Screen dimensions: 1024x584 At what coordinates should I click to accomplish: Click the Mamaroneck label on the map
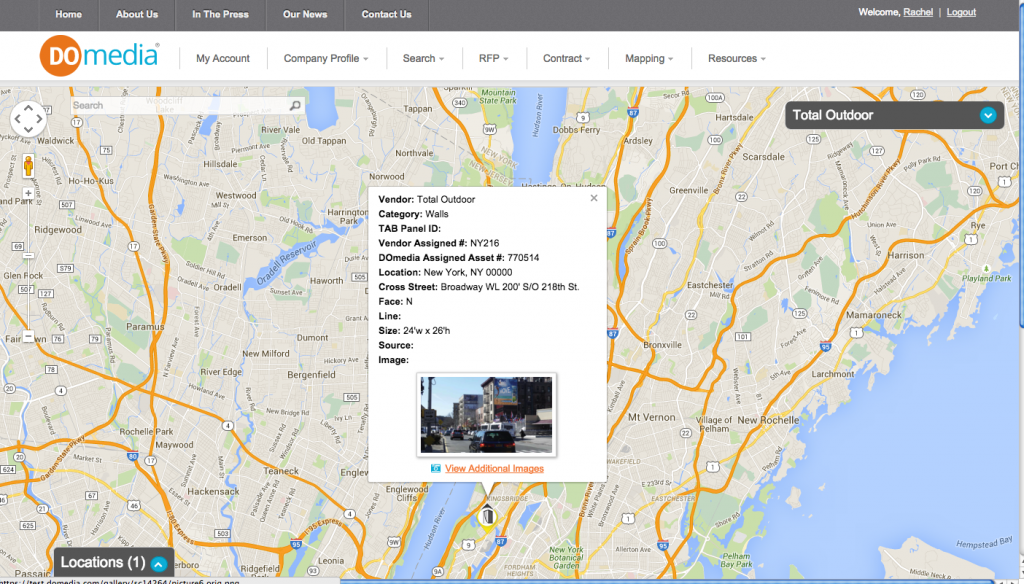(874, 315)
